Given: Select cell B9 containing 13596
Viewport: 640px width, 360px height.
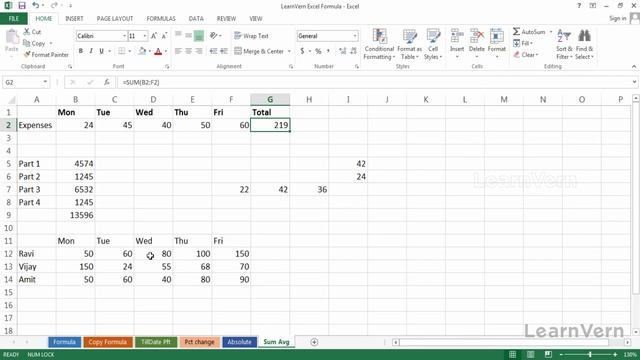Looking at the screenshot, I should [76, 215].
